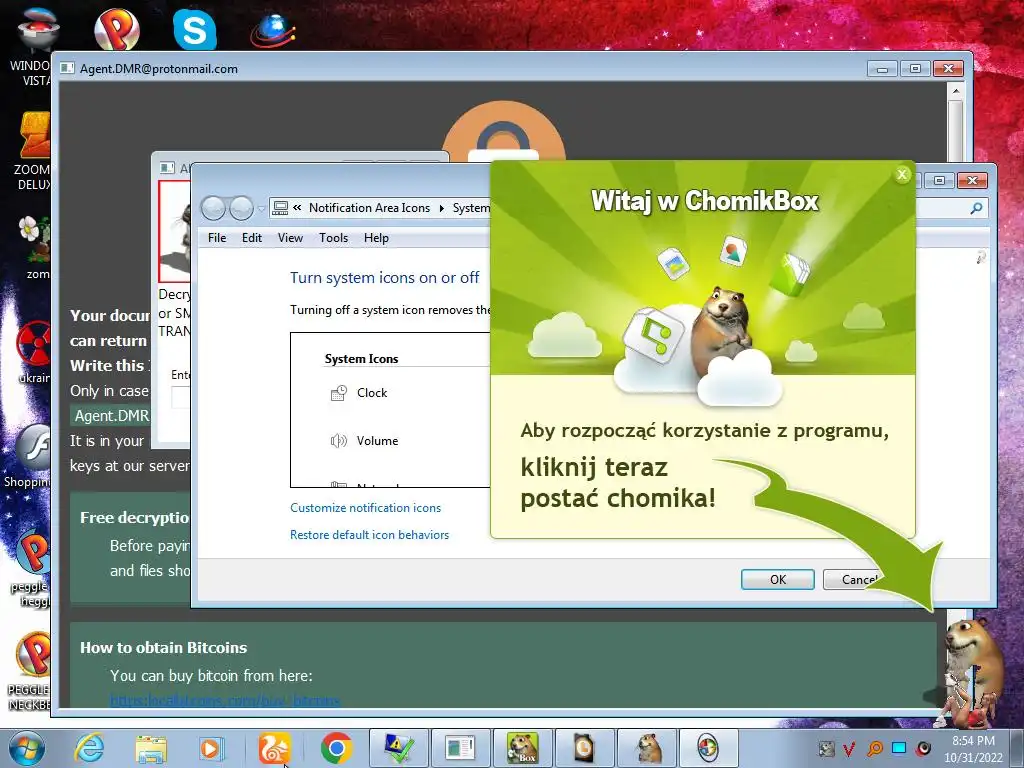The image size is (1024, 768).
Task: Open the blue globe desktop shortcut
Action: (273, 30)
